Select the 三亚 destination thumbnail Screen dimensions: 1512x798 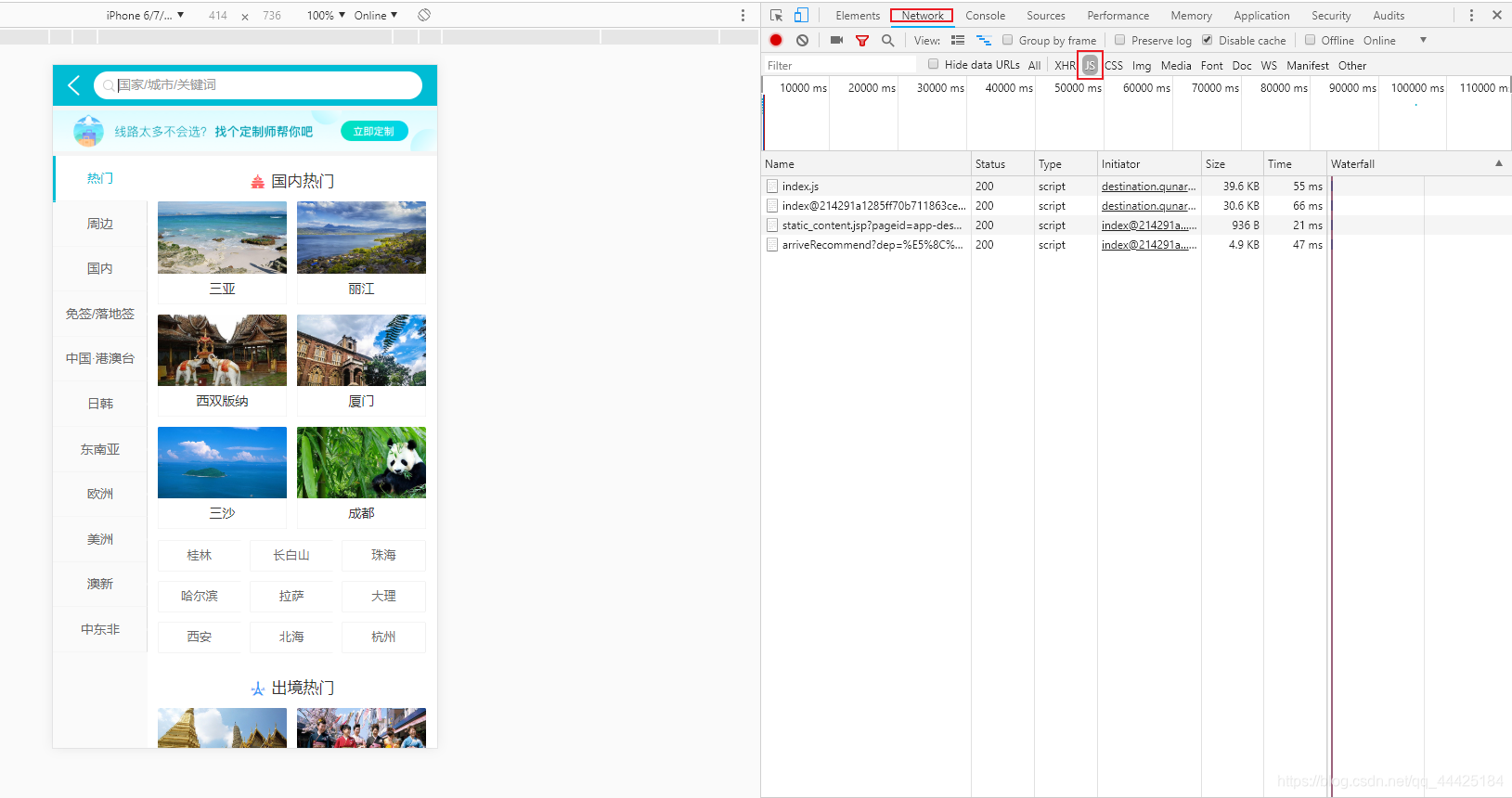tap(222, 238)
